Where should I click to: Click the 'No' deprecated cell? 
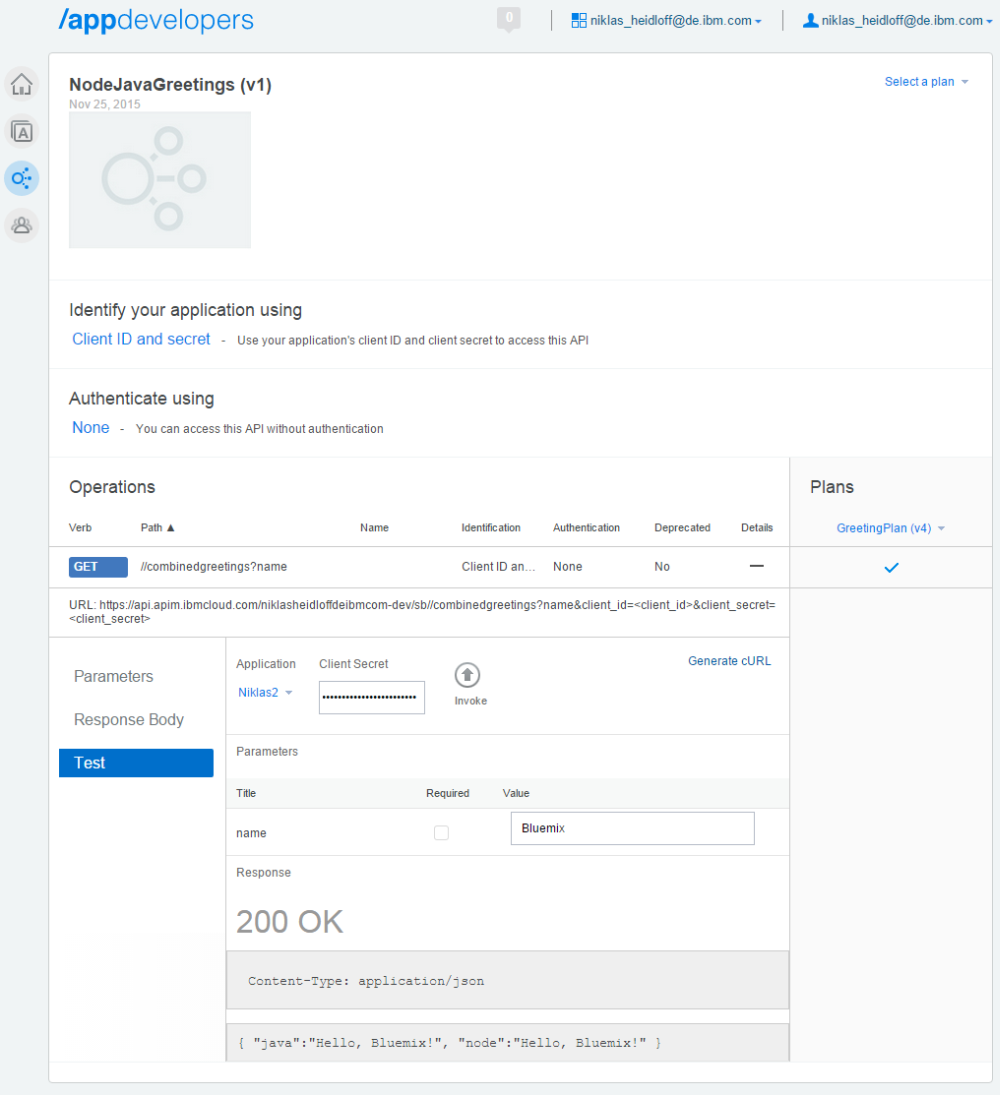662,566
